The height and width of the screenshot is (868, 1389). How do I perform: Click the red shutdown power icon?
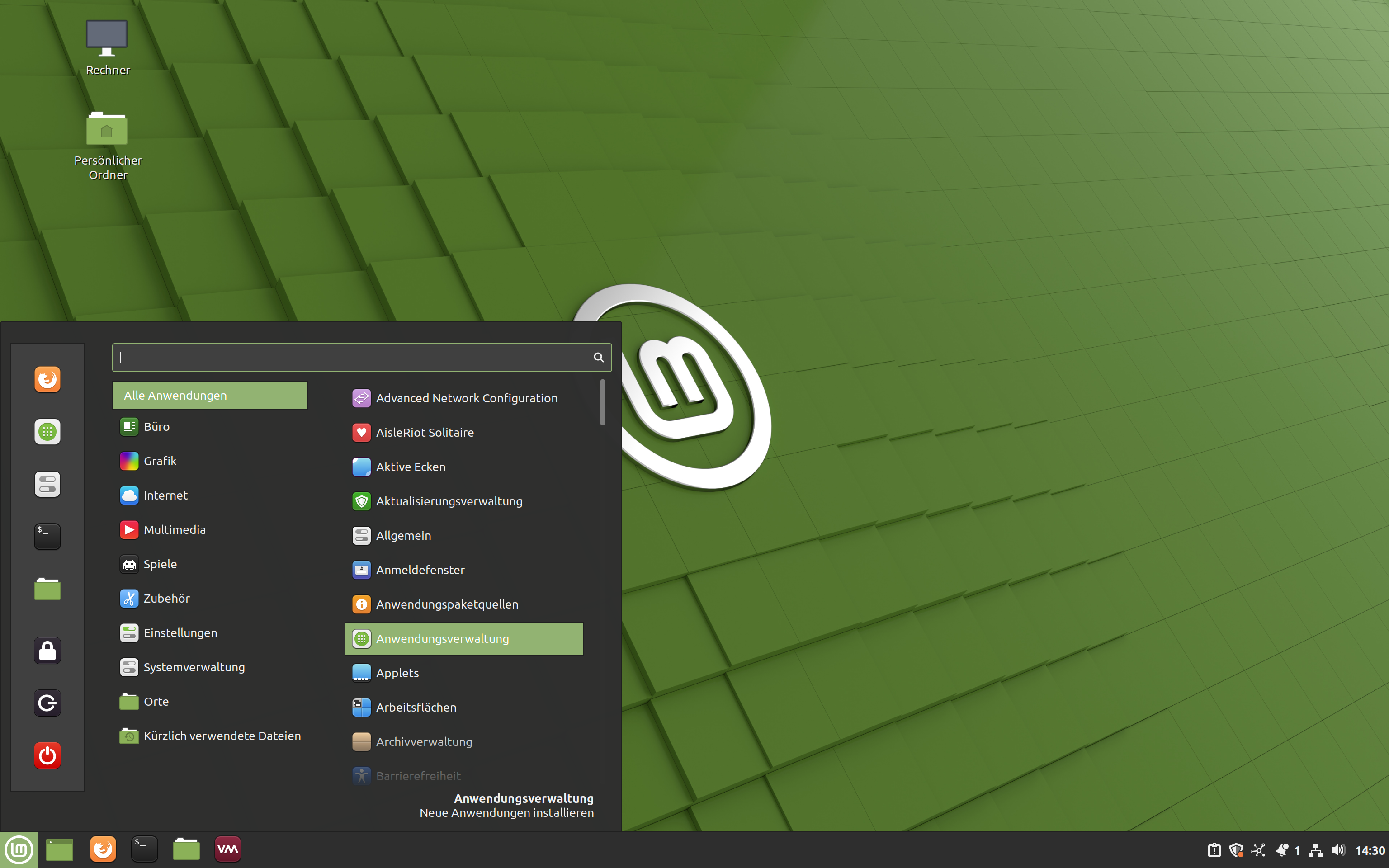click(x=47, y=755)
